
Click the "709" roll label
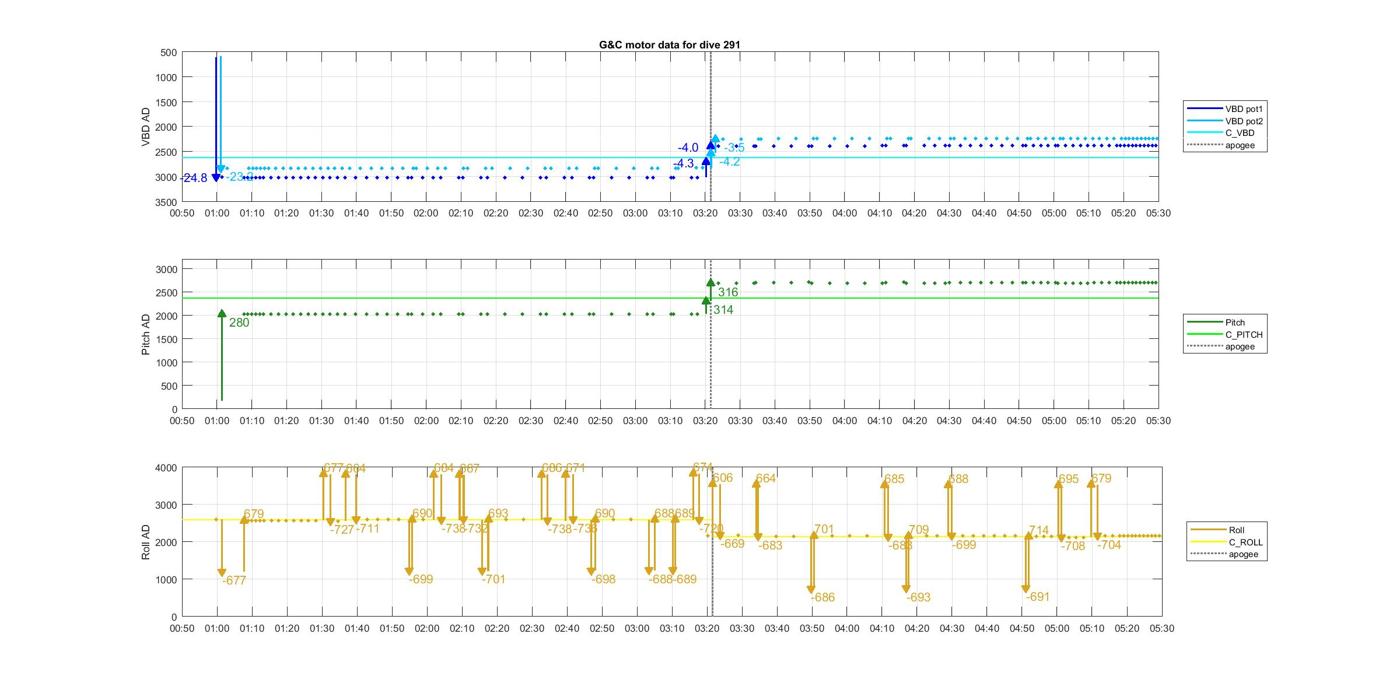[918, 531]
